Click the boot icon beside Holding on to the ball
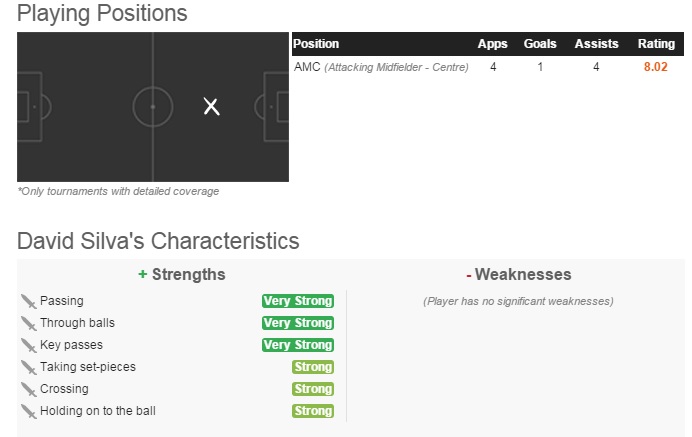692x437 pixels. click(28, 411)
